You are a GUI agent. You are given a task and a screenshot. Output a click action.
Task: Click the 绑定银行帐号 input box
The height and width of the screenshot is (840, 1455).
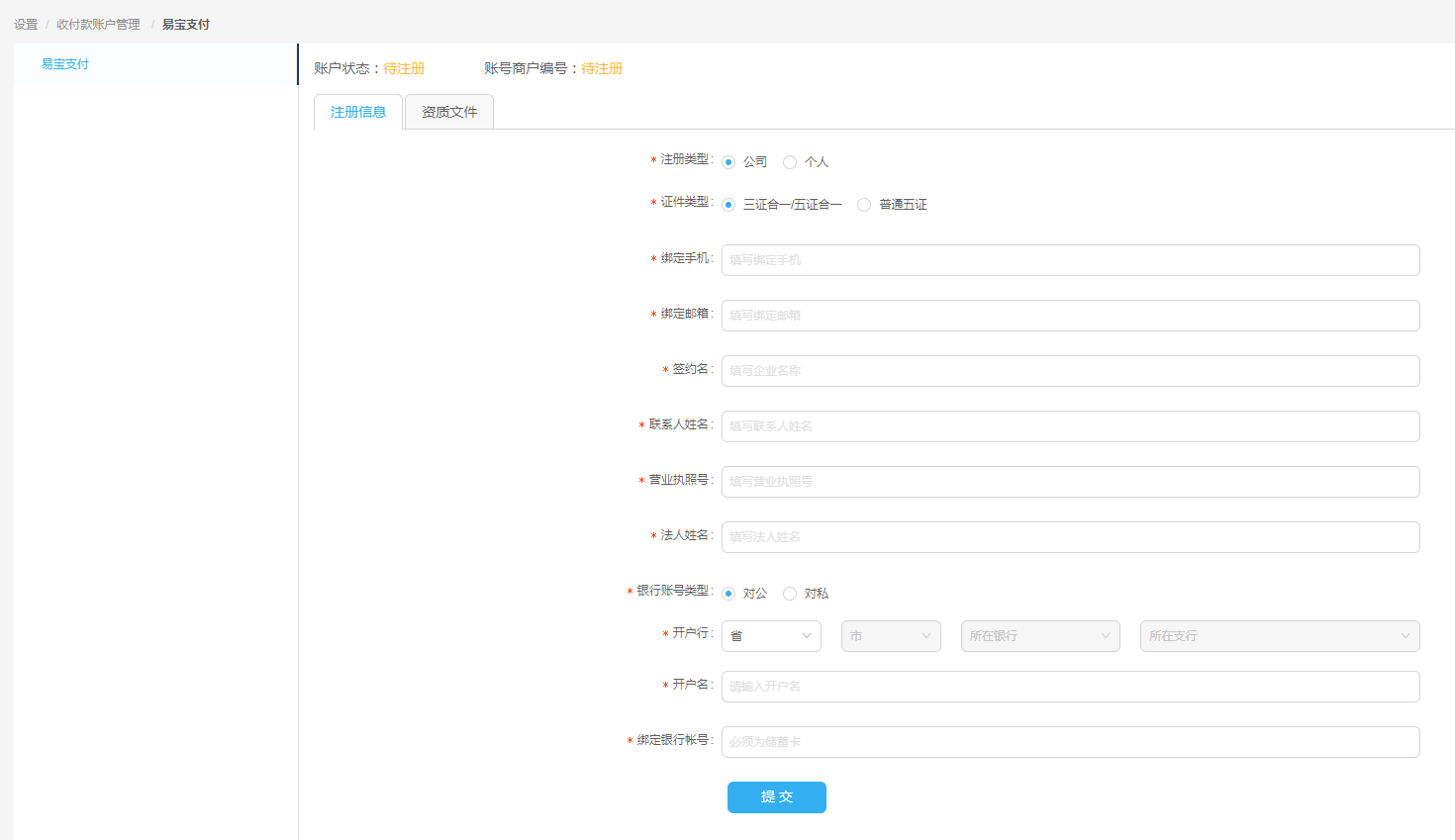1070,742
